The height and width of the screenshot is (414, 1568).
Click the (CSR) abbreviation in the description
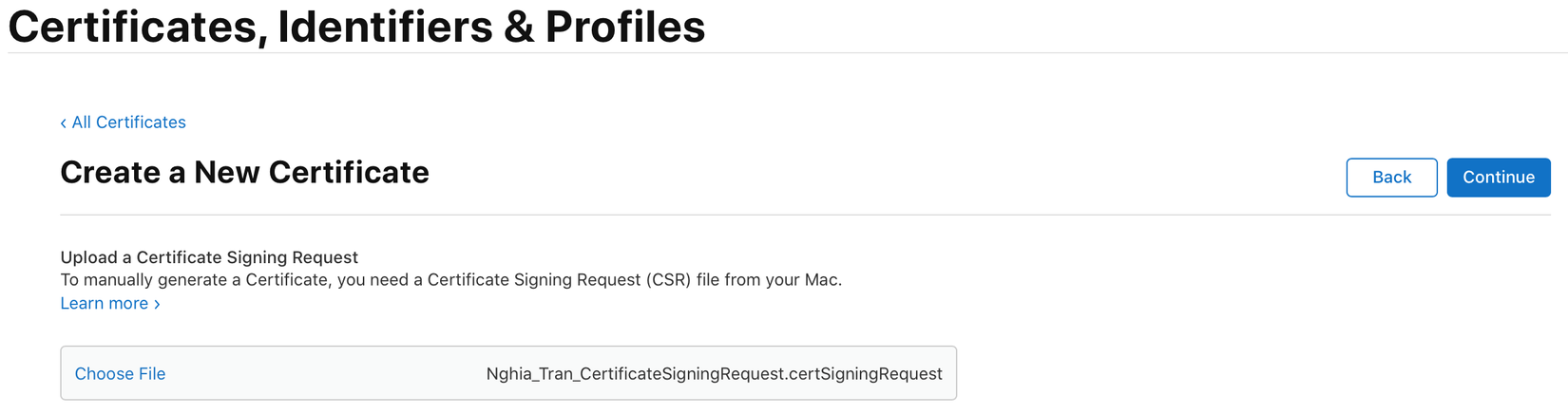(668, 280)
